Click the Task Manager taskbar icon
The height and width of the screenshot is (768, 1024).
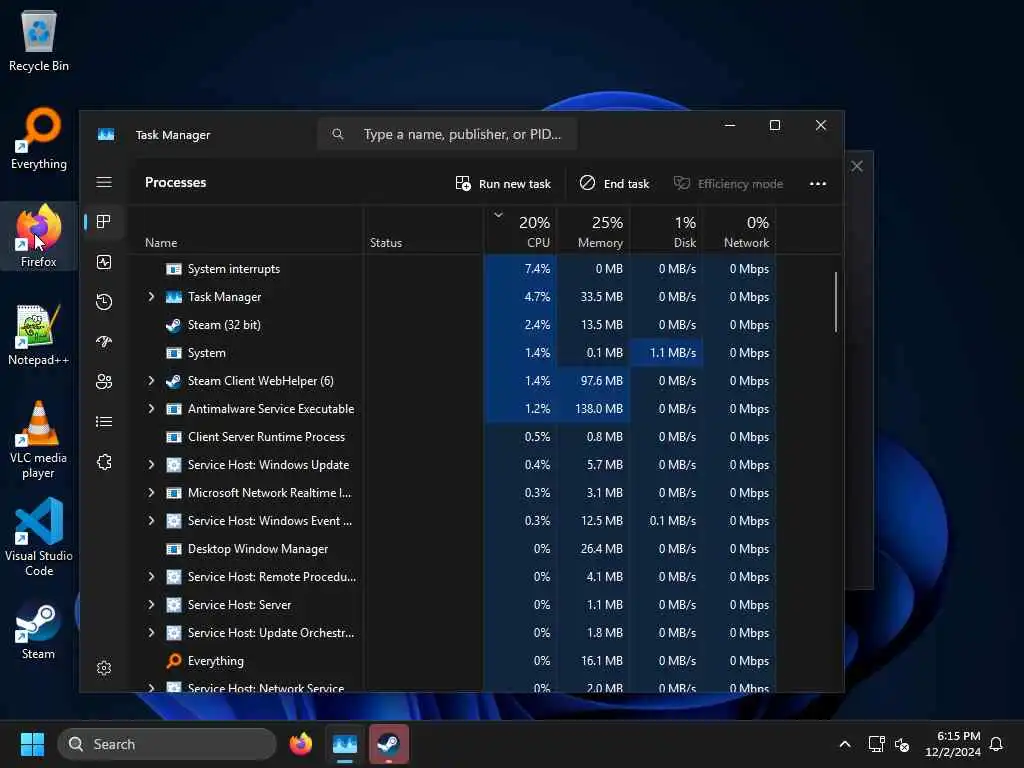click(x=345, y=744)
